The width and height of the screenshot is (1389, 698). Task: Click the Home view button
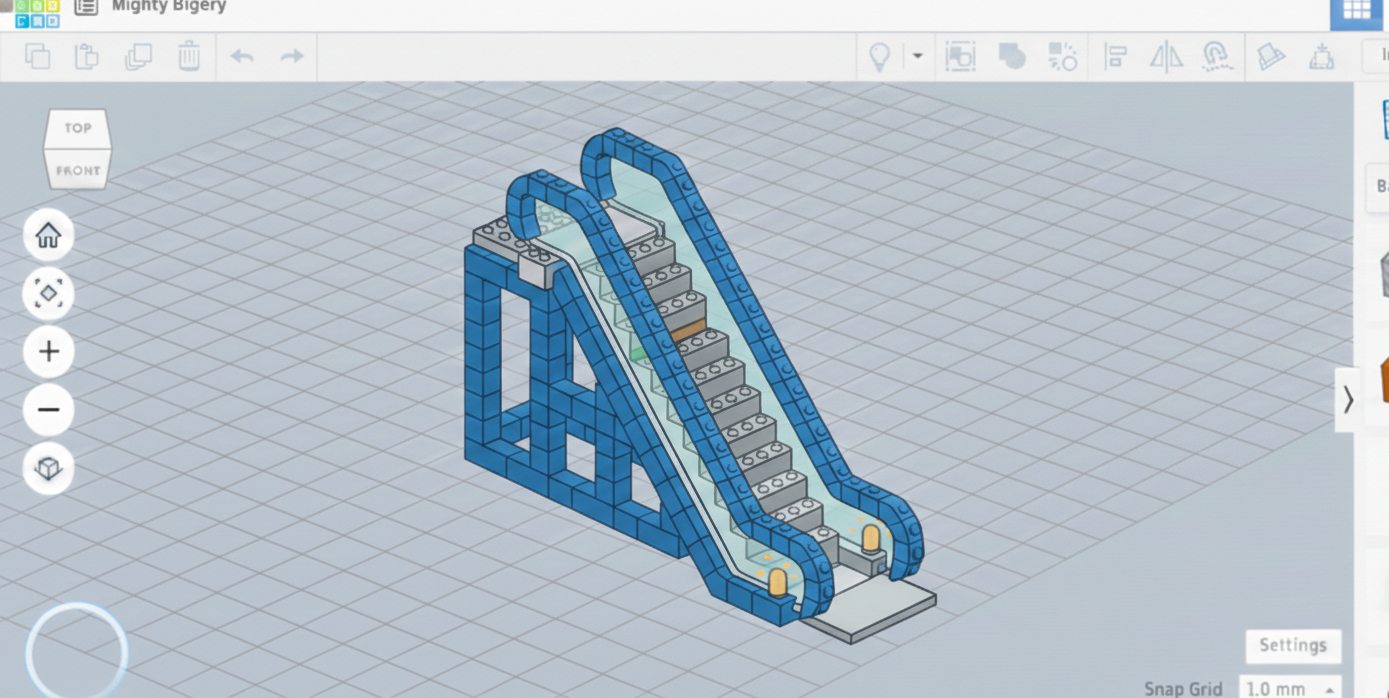pyautogui.click(x=48, y=236)
